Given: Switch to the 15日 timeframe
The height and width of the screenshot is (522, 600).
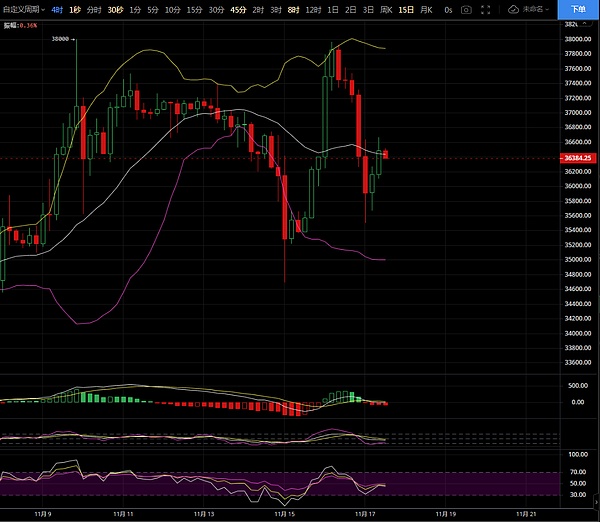Looking at the screenshot, I should (x=404, y=9).
